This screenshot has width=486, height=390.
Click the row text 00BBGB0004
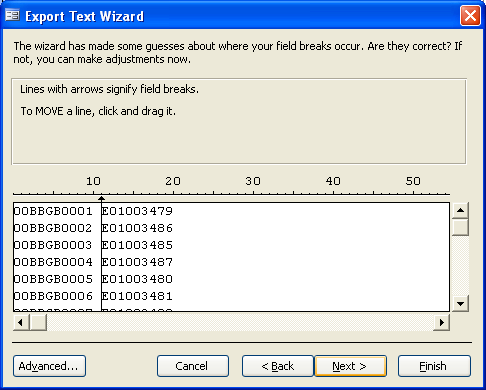click(x=53, y=262)
